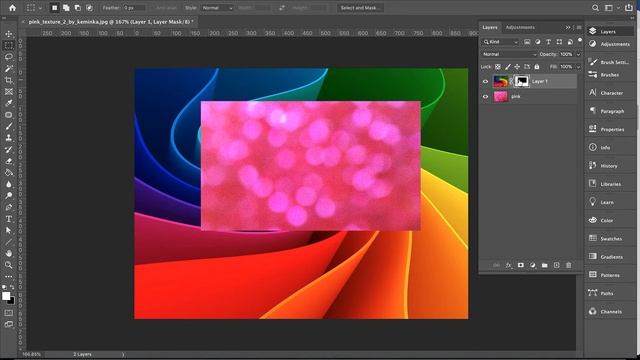Open the blend mode Normal dropdown

[509, 54]
